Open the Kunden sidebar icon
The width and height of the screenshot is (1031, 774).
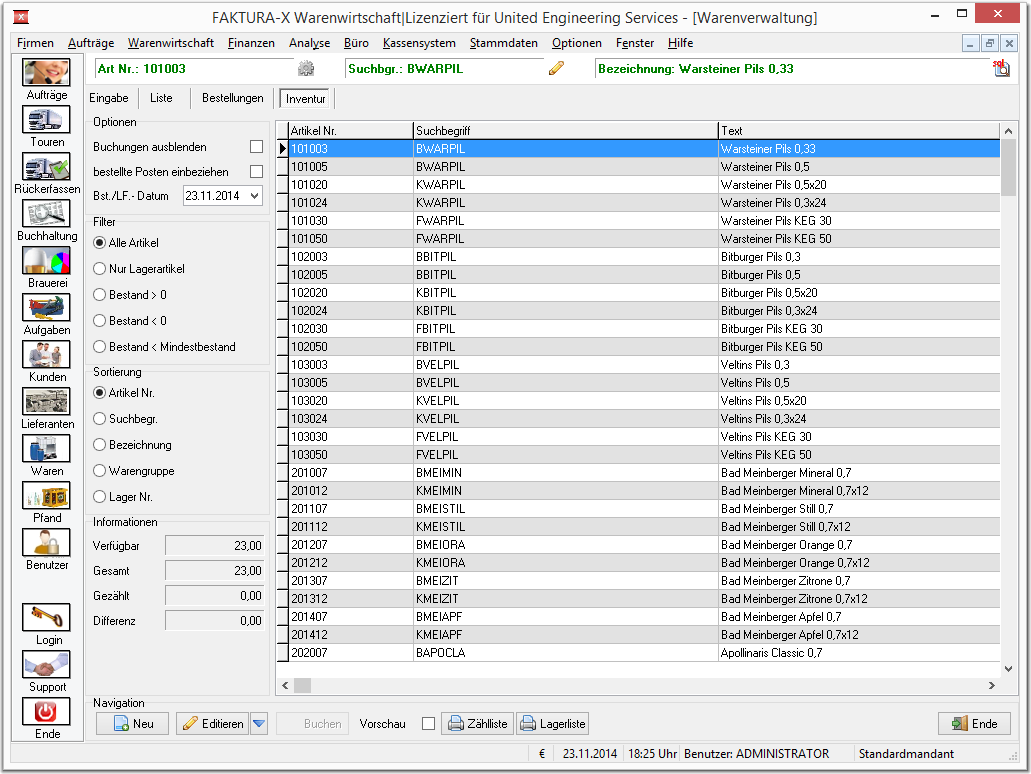coord(46,354)
